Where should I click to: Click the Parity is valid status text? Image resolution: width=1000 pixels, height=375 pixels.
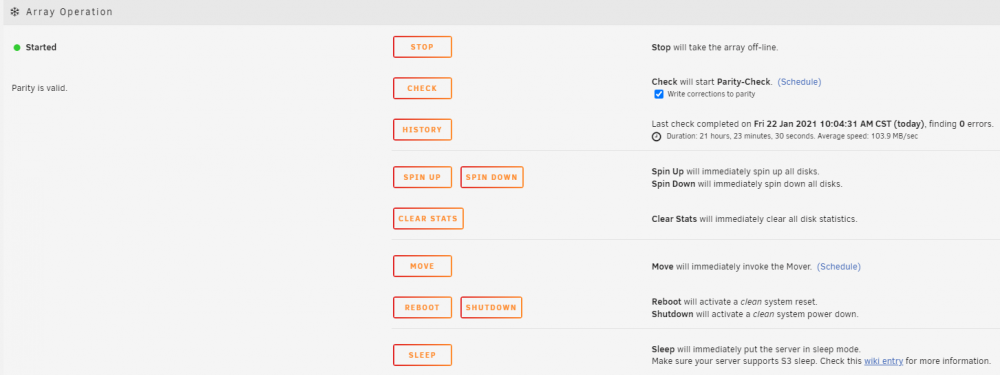coord(40,89)
